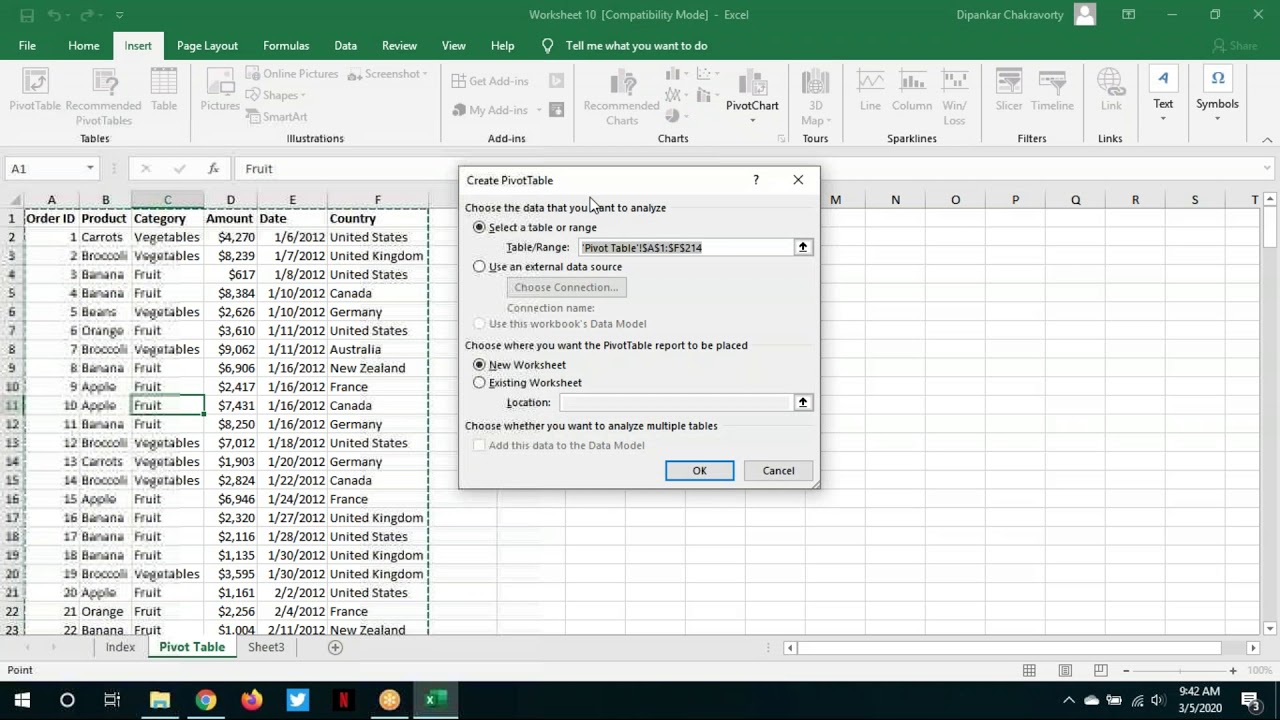The height and width of the screenshot is (720, 1280).
Task: Open the Page Layout tab
Action: 207,46
